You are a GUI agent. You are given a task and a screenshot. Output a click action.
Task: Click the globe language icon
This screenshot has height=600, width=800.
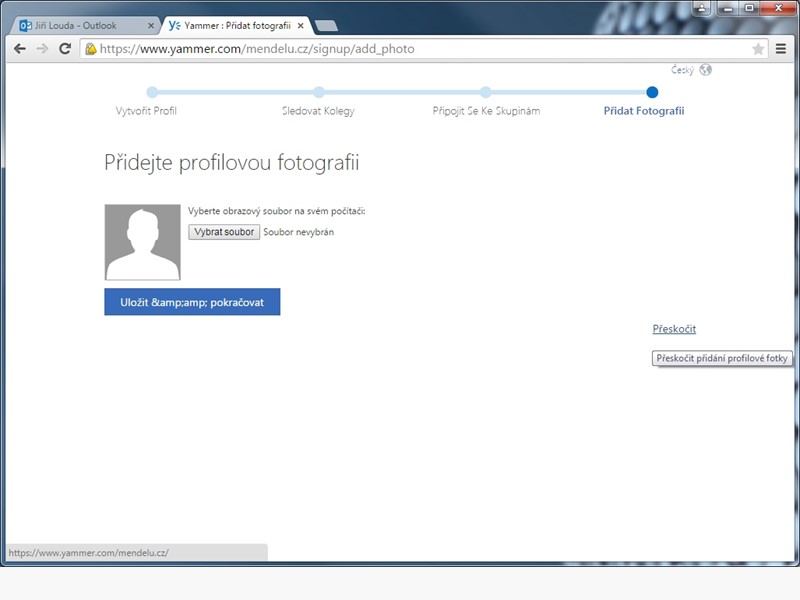coord(706,70)
